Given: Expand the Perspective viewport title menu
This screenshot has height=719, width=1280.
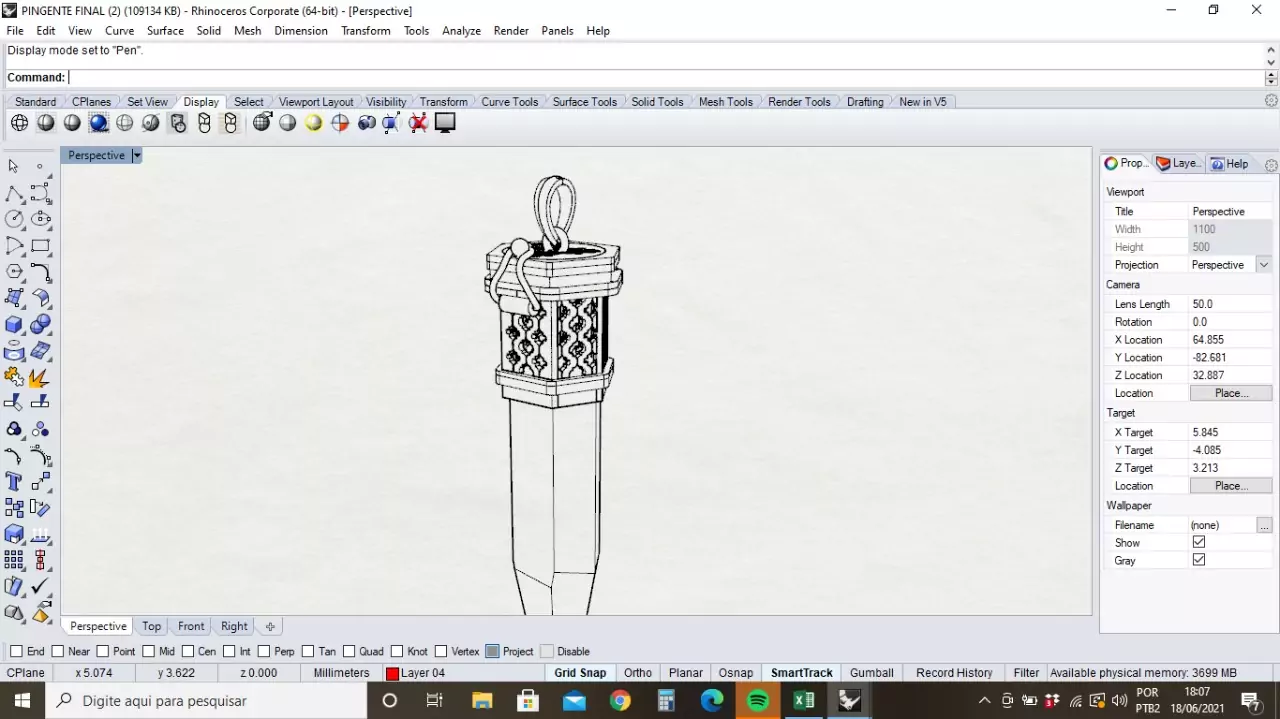Looking at the screenshot, I should (x=137, y=156).
